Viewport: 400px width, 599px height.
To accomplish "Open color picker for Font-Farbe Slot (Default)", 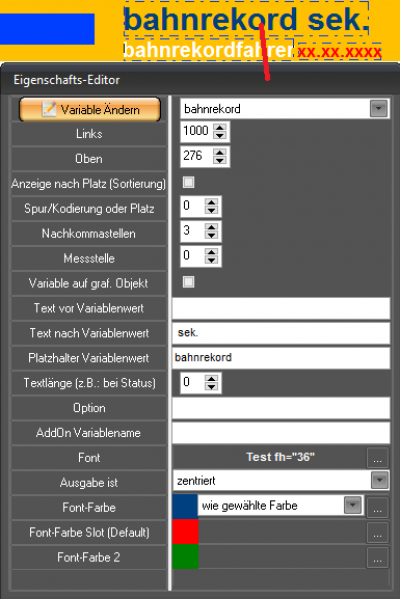I will (x=377, y=533).
